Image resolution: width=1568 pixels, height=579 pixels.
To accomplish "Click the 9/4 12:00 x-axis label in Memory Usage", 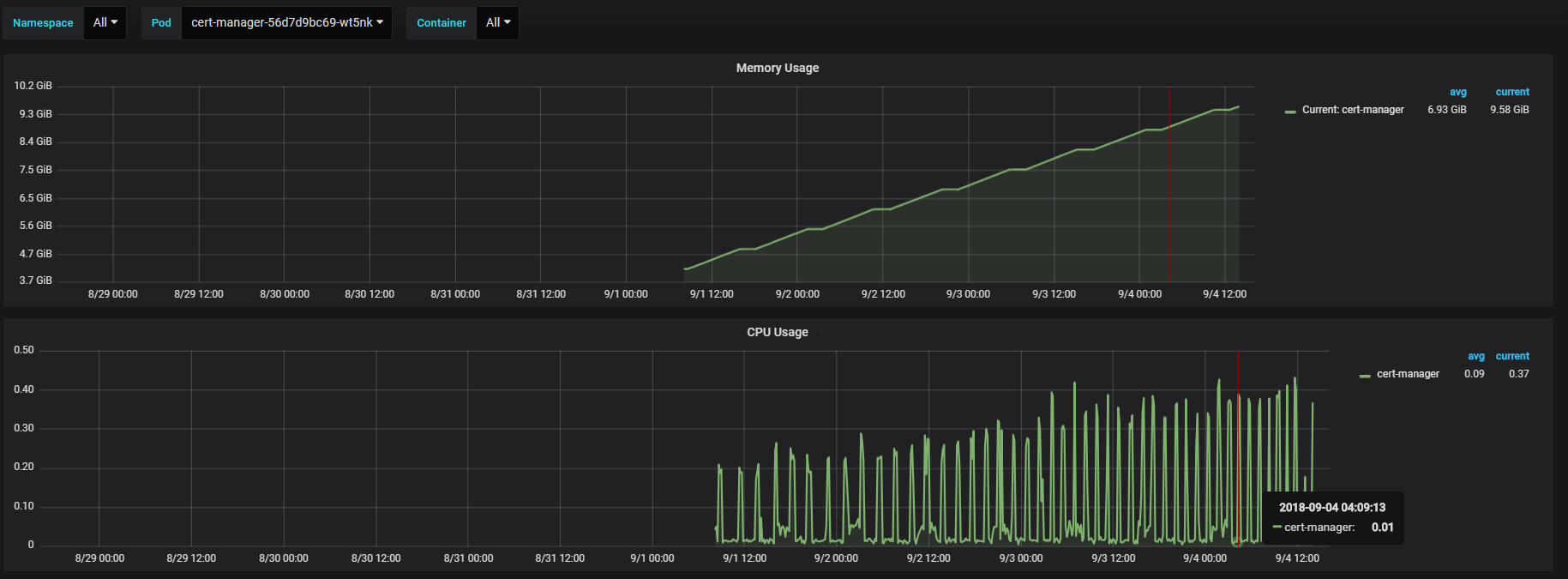I will pos(1224,294).
